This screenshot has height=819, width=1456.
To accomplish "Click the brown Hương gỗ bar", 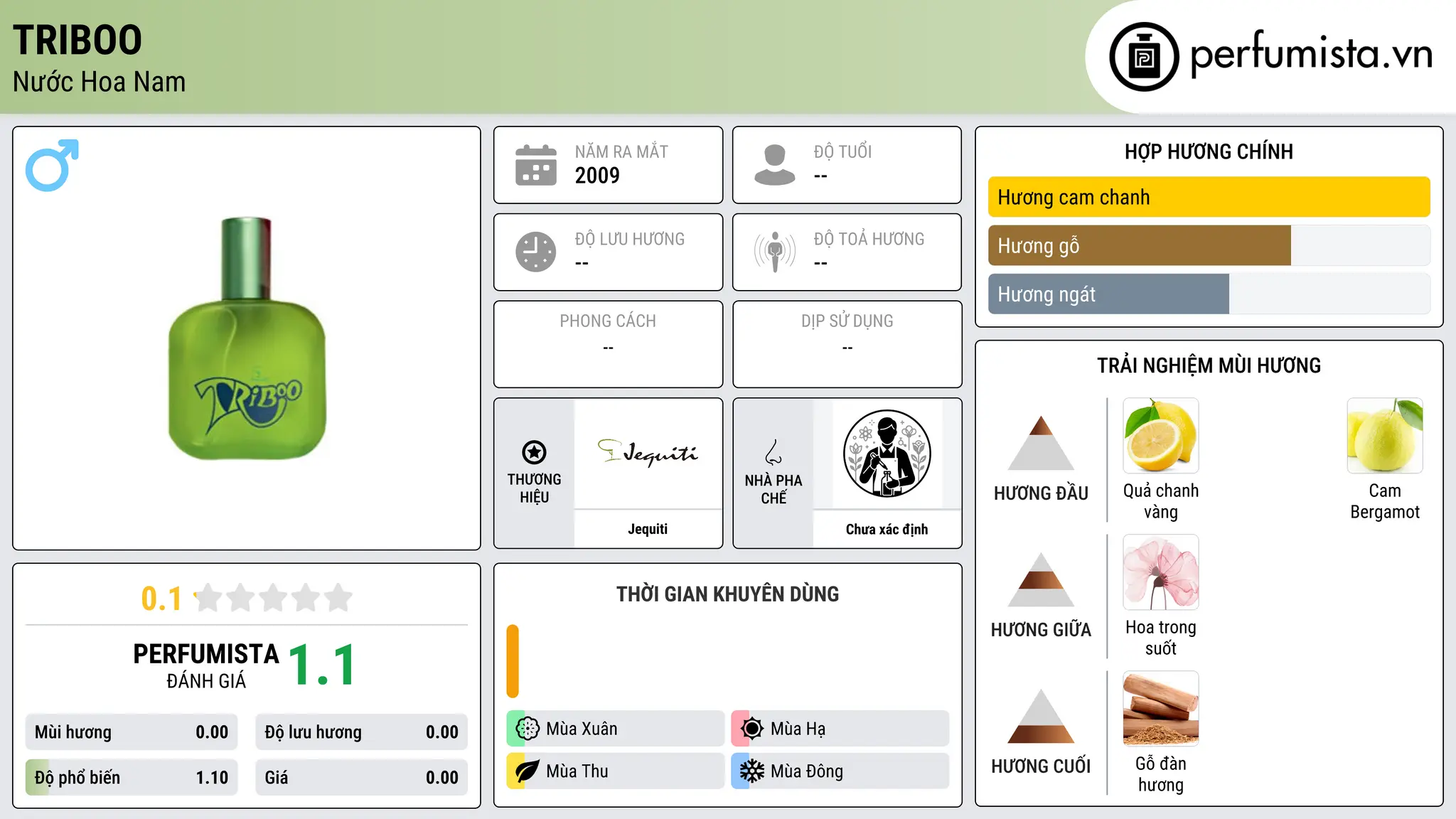I will (1140, 246).
